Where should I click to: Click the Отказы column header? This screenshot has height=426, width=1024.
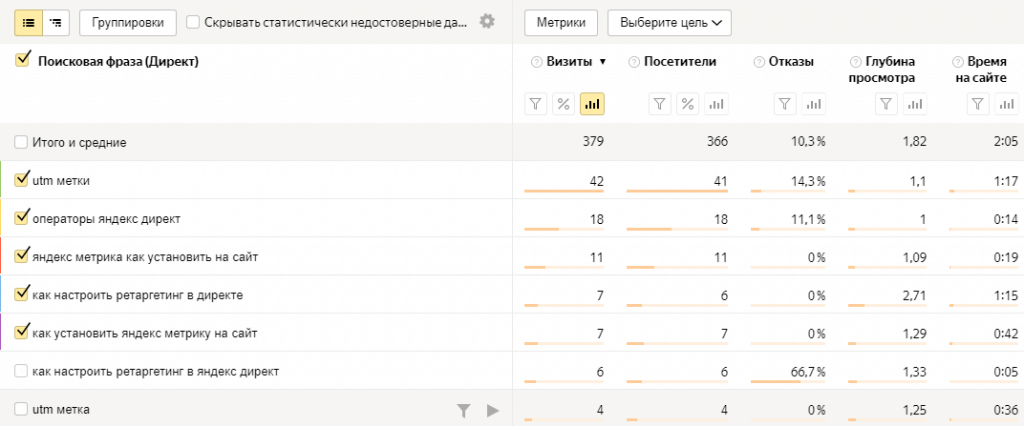click(x=790, y=62)
